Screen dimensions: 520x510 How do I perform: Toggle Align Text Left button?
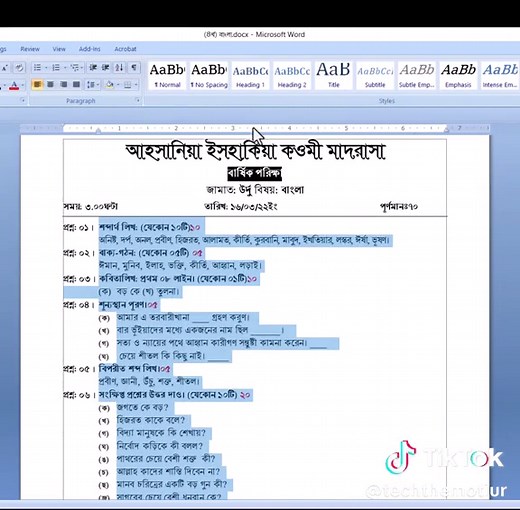pos(37,84)
